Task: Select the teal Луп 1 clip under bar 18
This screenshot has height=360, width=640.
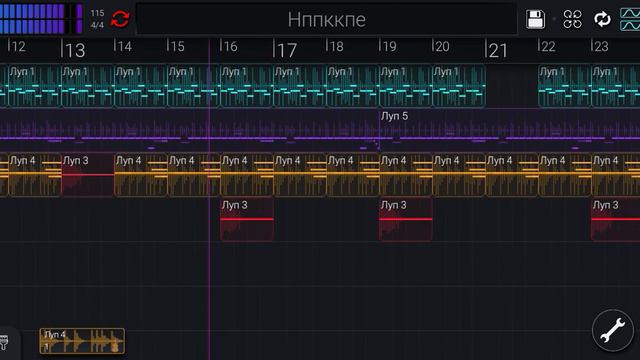Action: pyautogui.click(x=353, y=86)
